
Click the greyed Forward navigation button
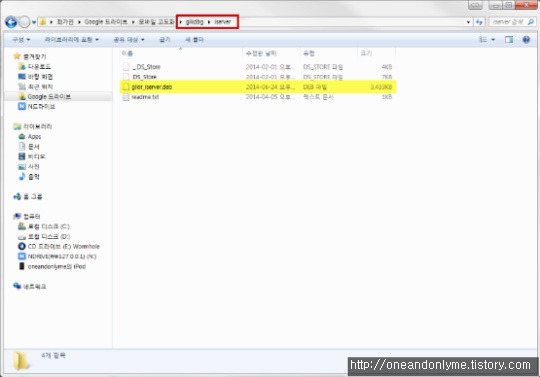(24, 22)
